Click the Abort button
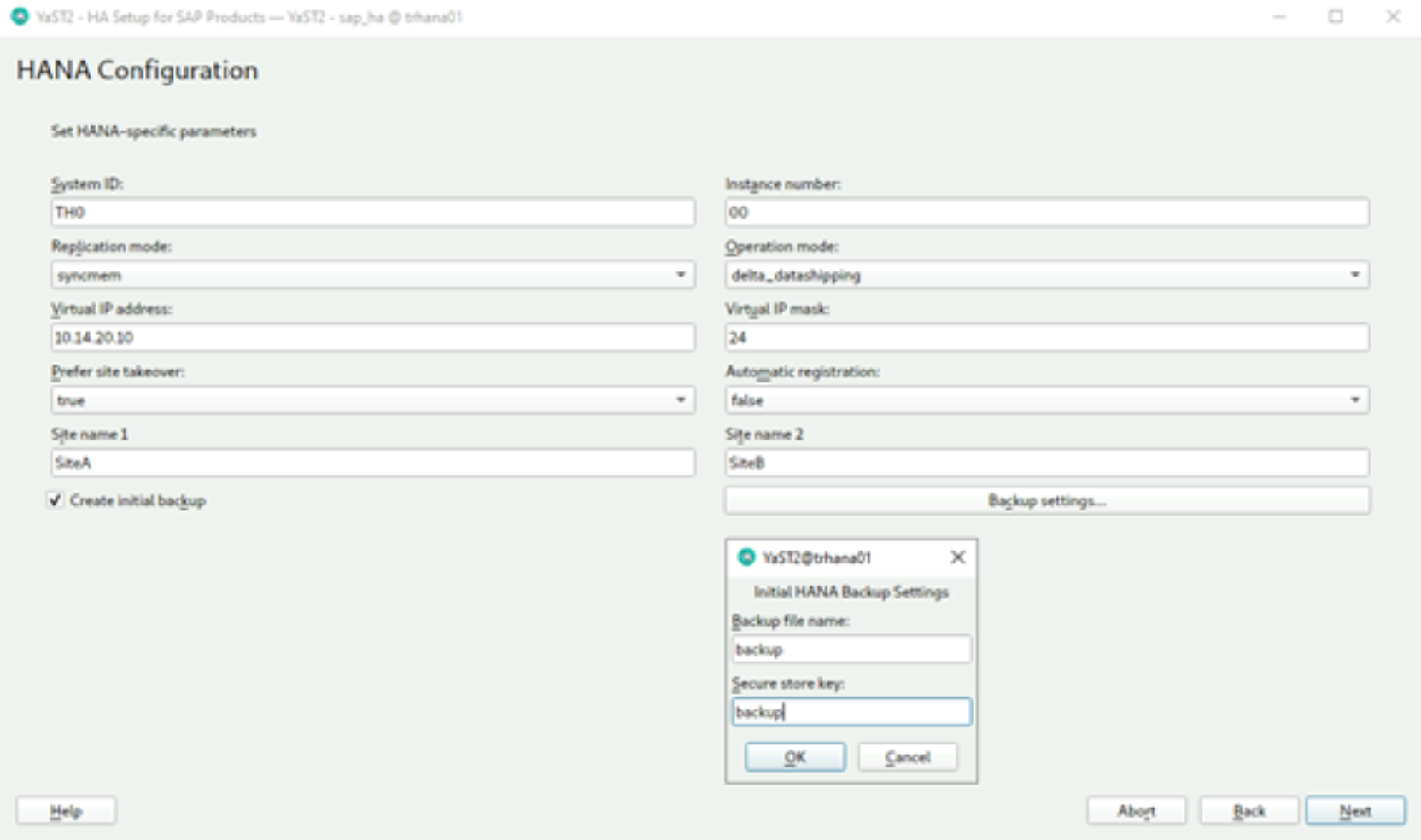1421x840 pixels. click(x=1136, y=811)
